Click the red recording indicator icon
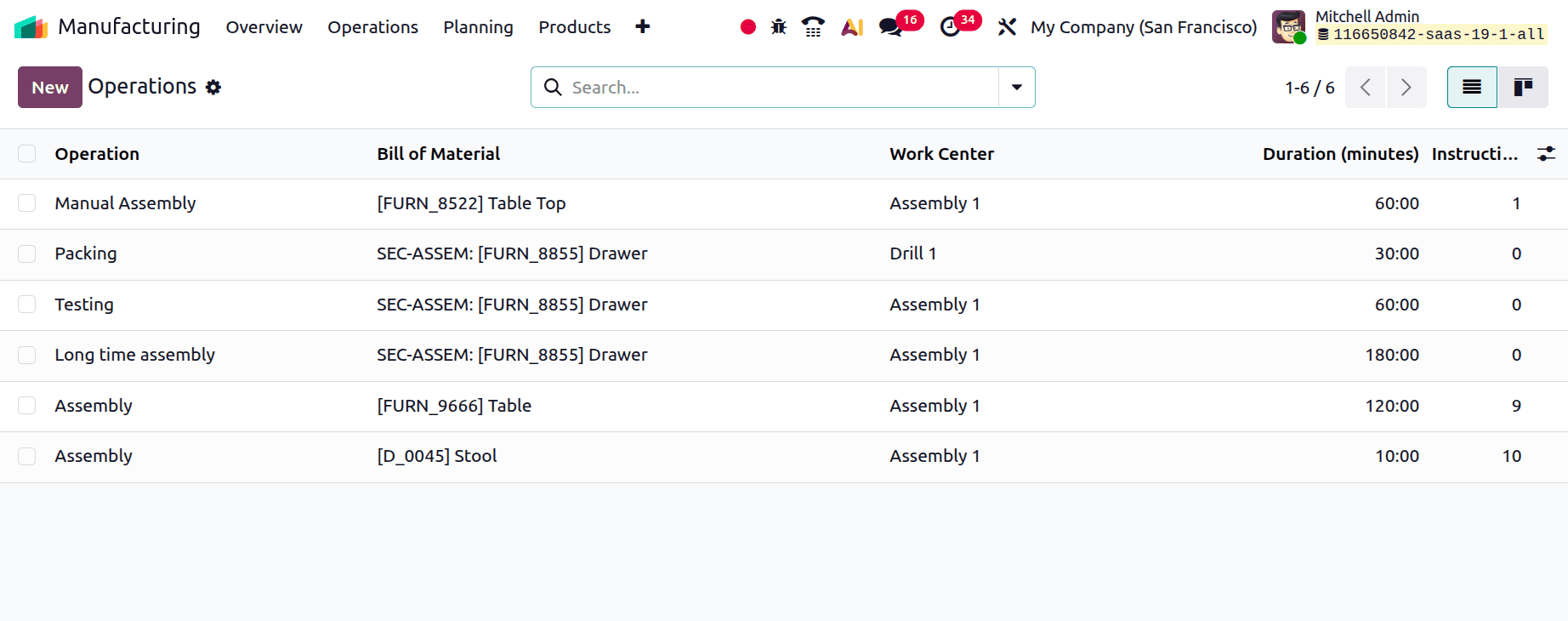The width and height of the screenshot is (1568, 621). [x=748, y=27]
